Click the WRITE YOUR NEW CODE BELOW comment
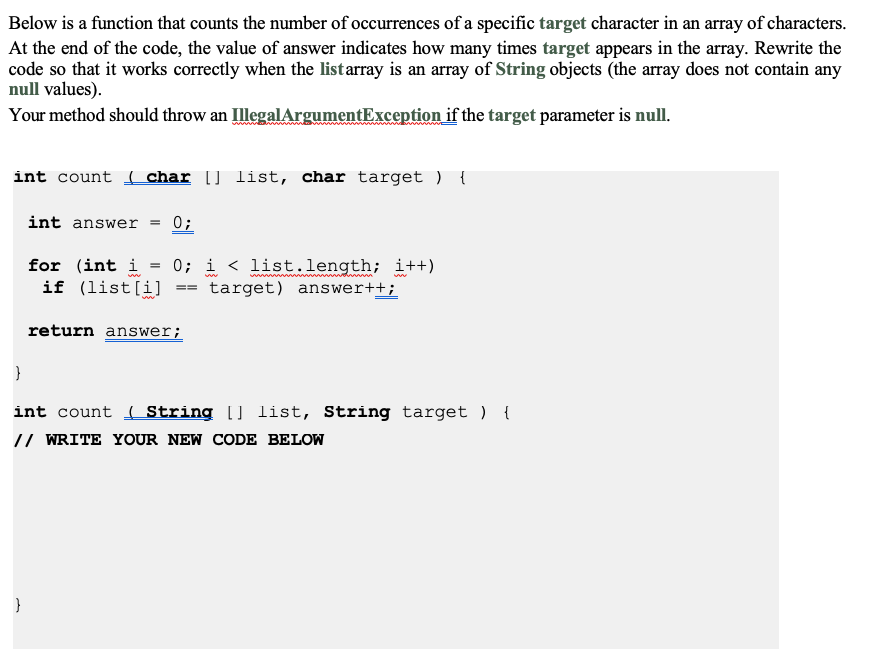The width and height of the screenshot is (875, 649). (167, 439)
